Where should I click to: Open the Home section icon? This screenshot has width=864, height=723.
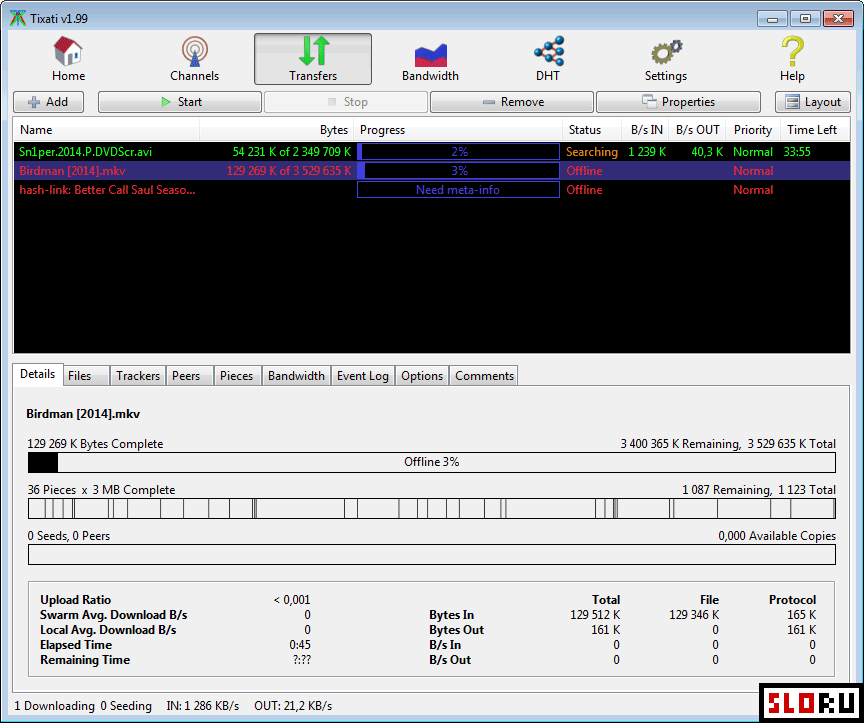(68, 52)
